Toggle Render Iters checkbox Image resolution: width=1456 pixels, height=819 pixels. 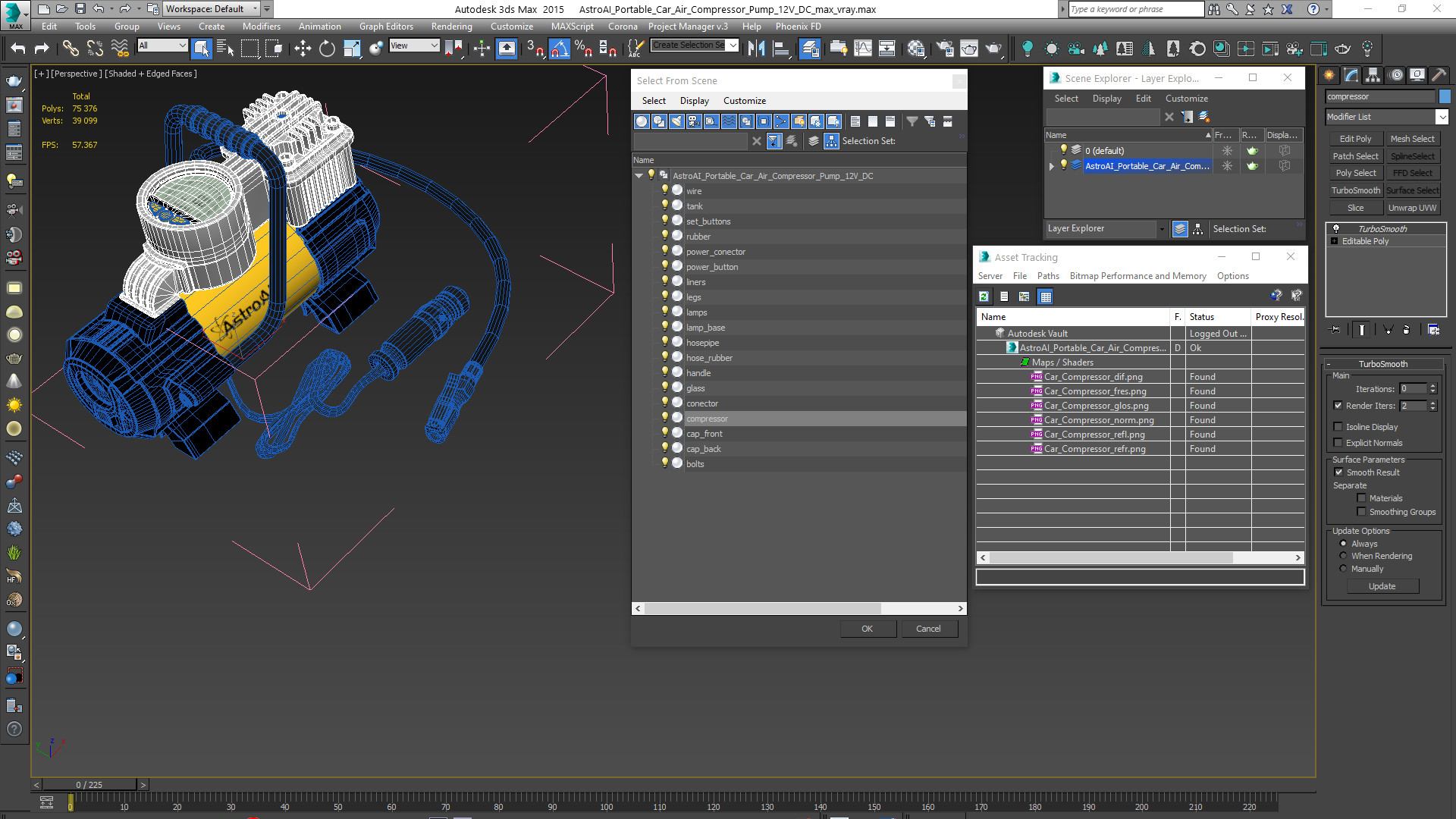point(1338,406)
